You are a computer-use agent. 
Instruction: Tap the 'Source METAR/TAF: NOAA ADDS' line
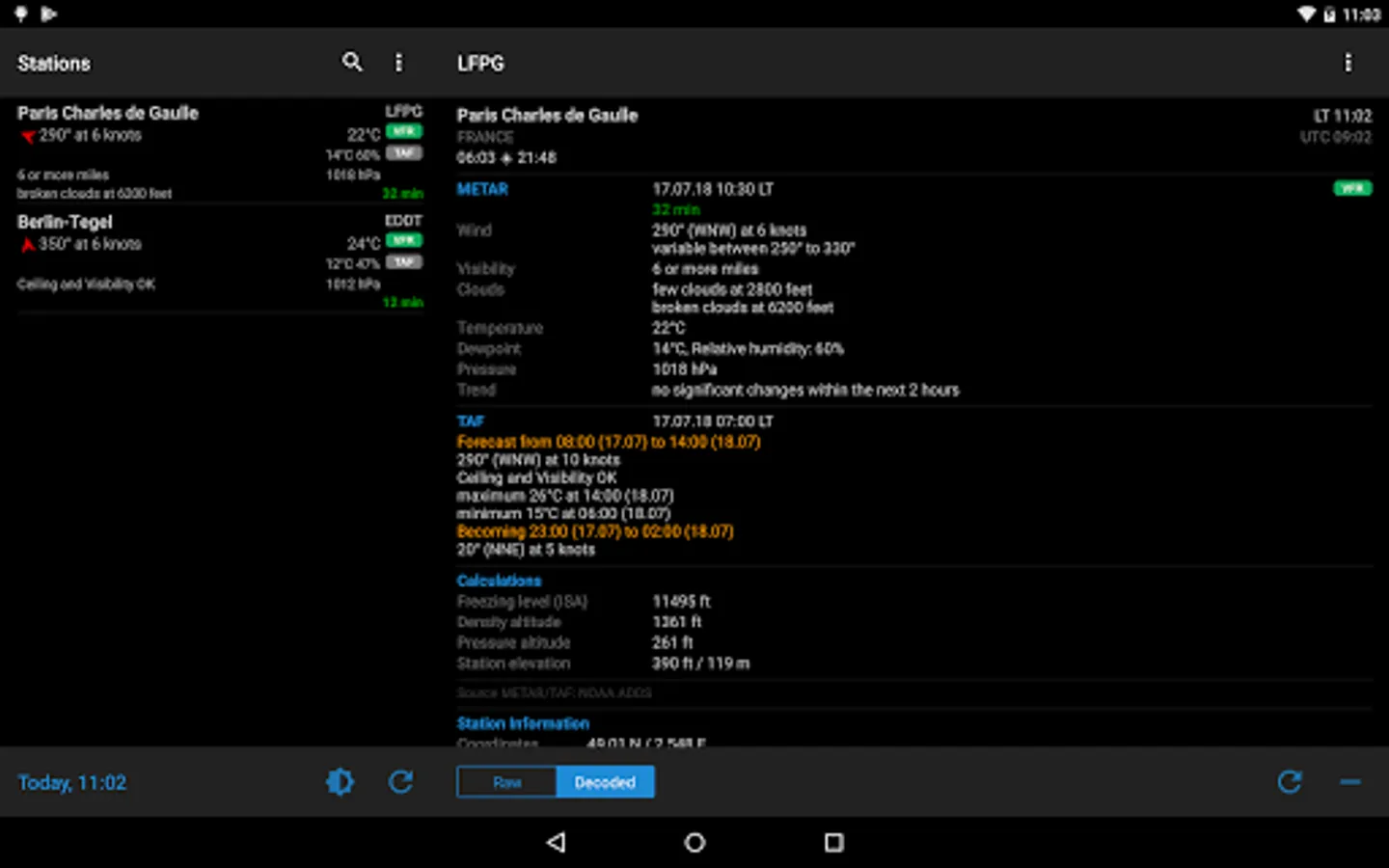[x=554, y=692]
